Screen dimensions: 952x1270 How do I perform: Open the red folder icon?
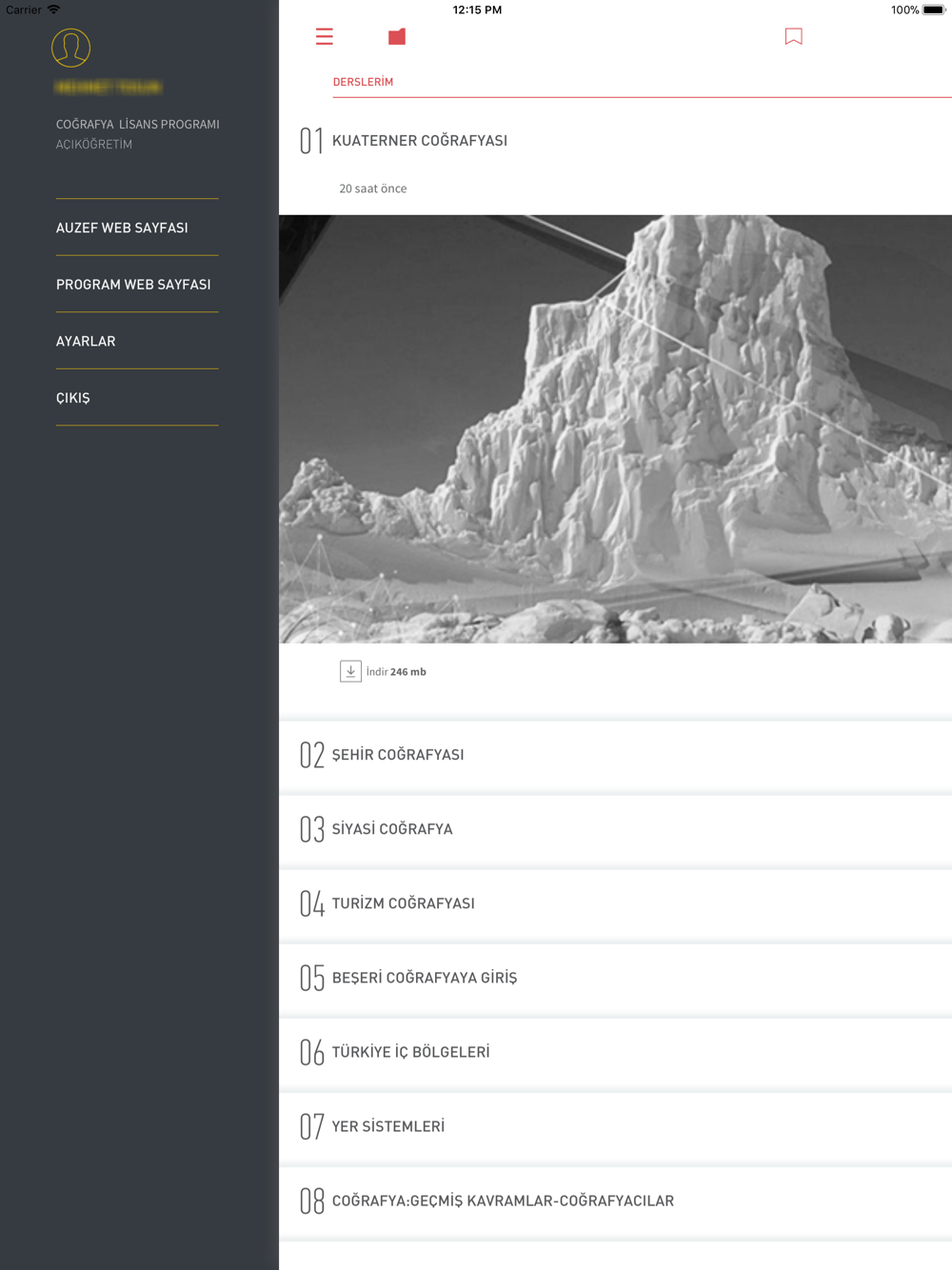[x=397, y=37]
